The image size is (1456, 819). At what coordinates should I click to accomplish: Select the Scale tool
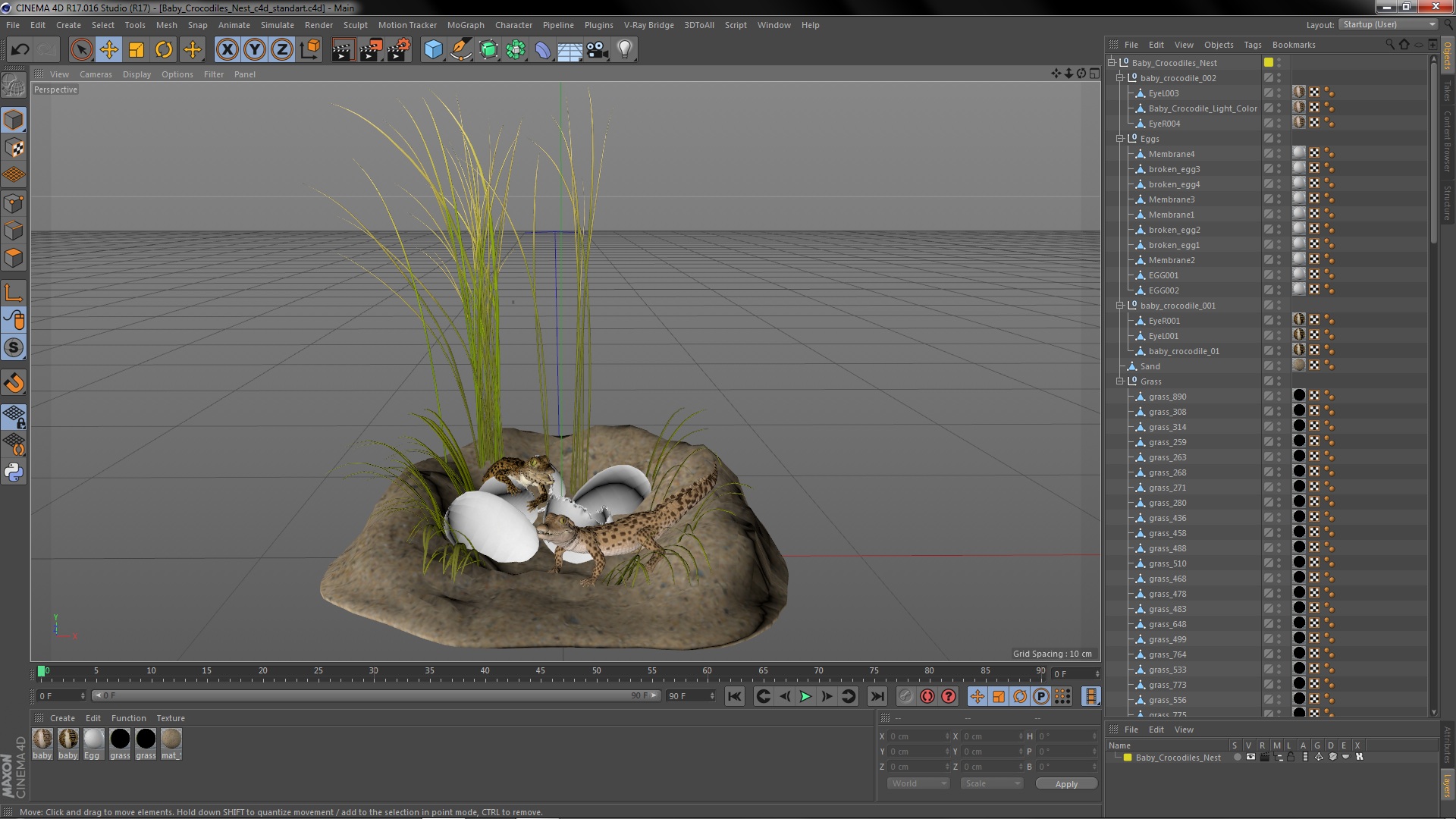pos(136,50)
